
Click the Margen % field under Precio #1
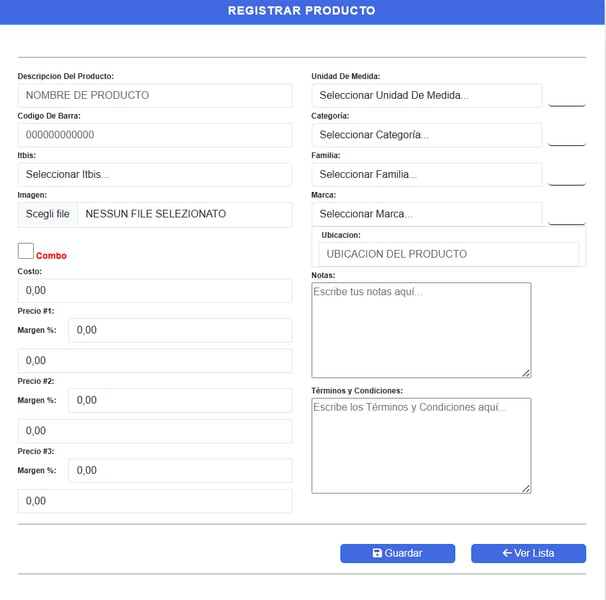180,330
